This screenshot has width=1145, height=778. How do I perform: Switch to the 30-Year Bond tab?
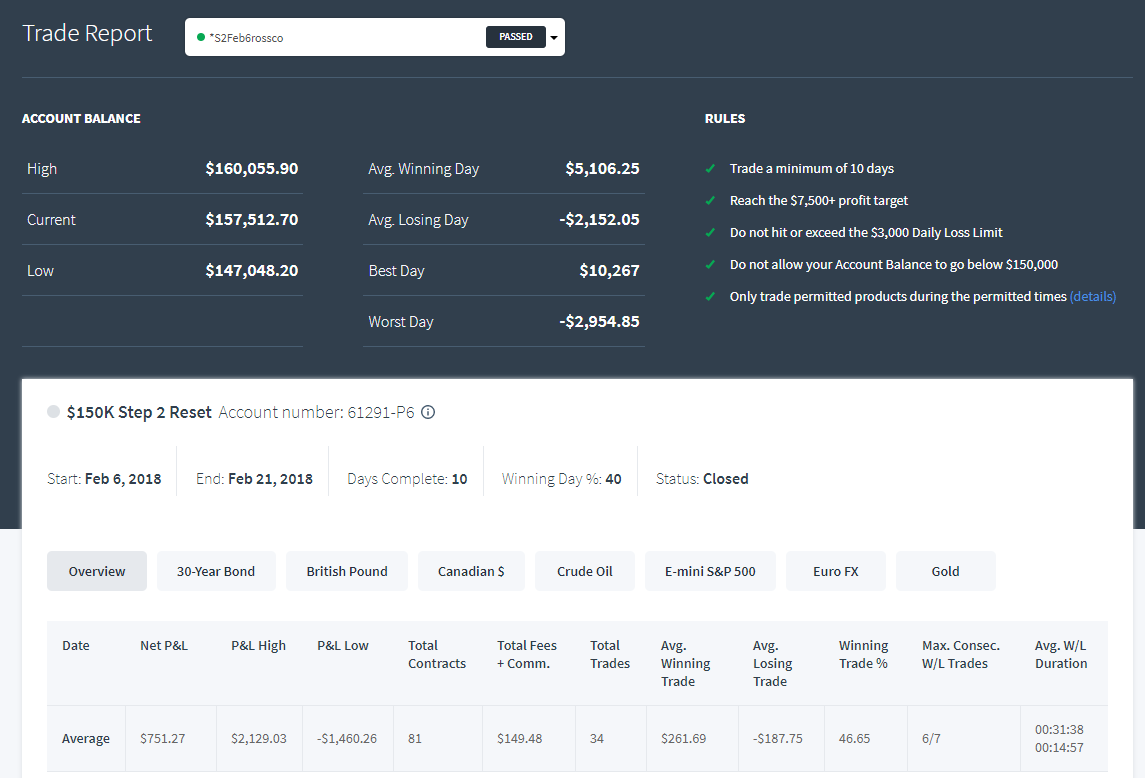pyautogui.click(x=216, y=571)
